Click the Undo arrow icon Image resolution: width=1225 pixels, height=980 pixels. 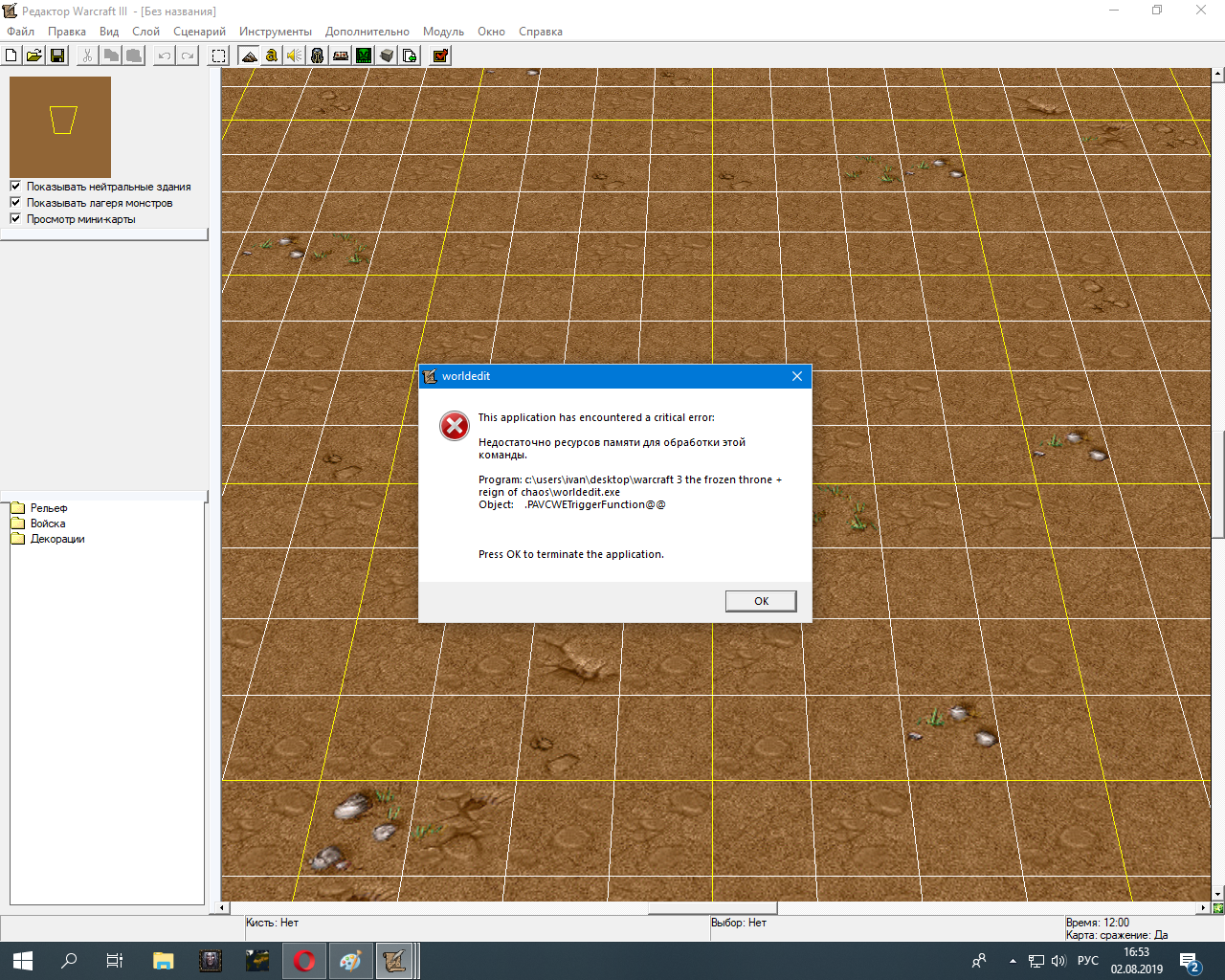point(165,56)
